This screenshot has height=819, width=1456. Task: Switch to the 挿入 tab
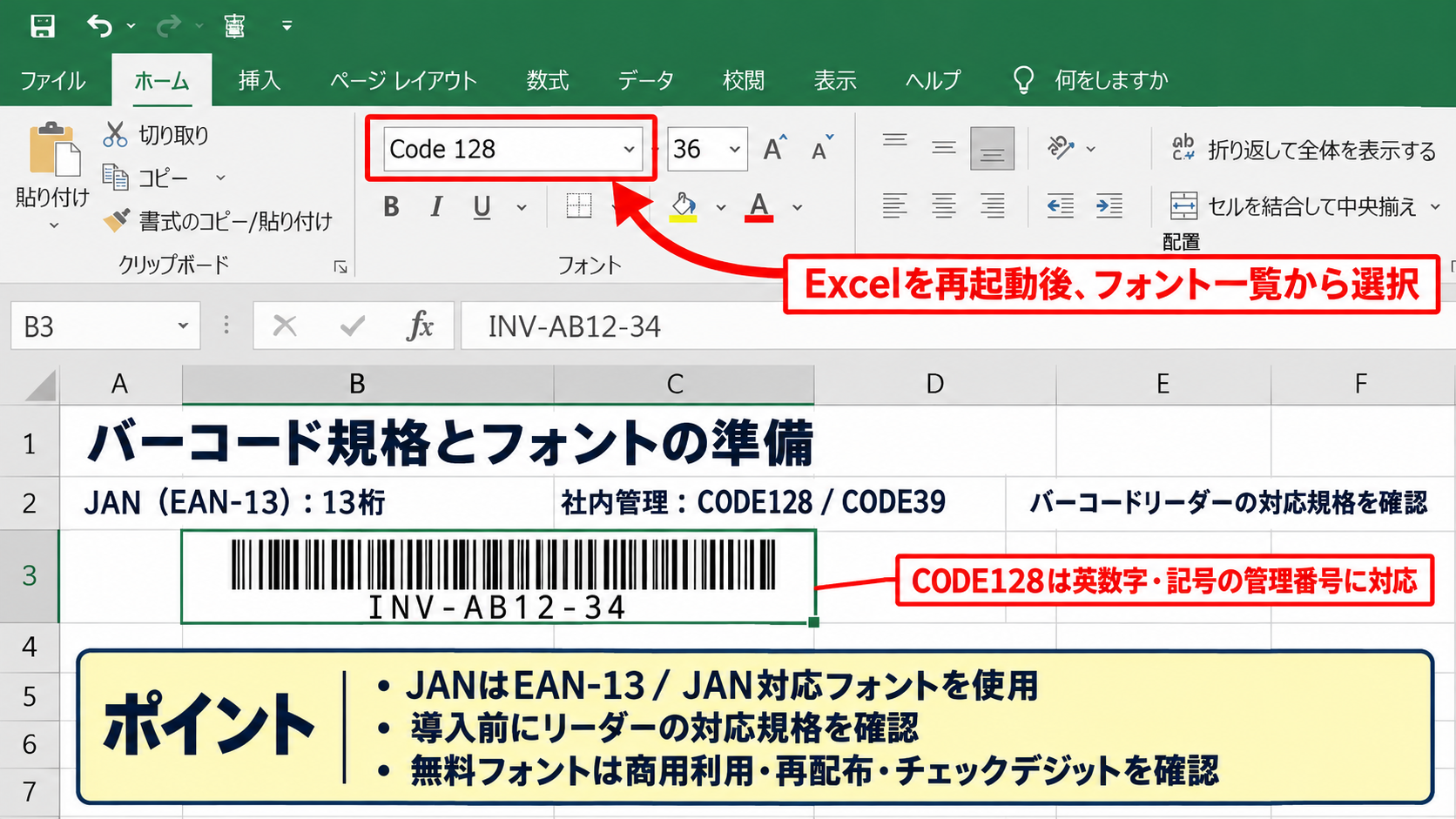tap(260, 81)
